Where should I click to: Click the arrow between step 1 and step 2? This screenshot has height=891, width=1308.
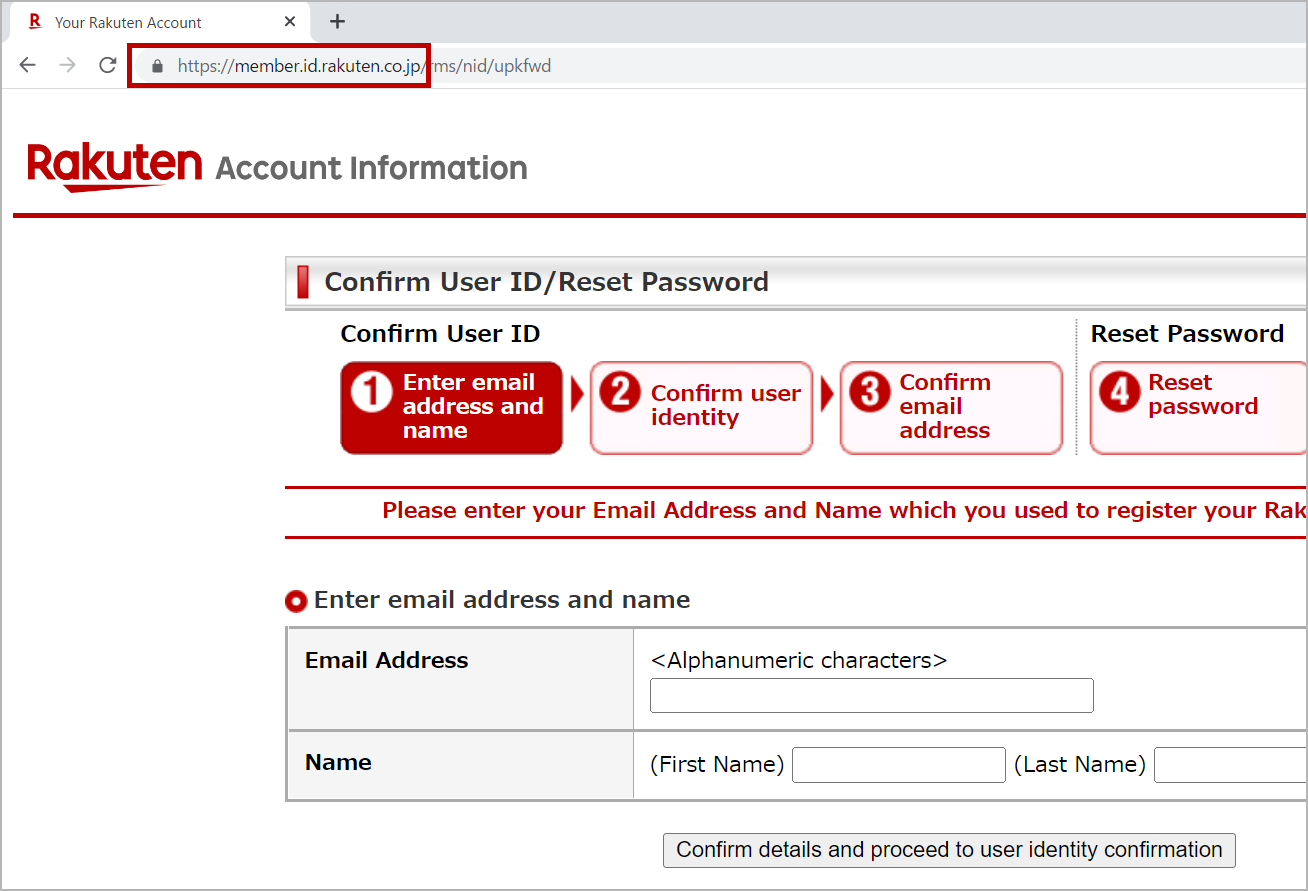tap(578, 394)
